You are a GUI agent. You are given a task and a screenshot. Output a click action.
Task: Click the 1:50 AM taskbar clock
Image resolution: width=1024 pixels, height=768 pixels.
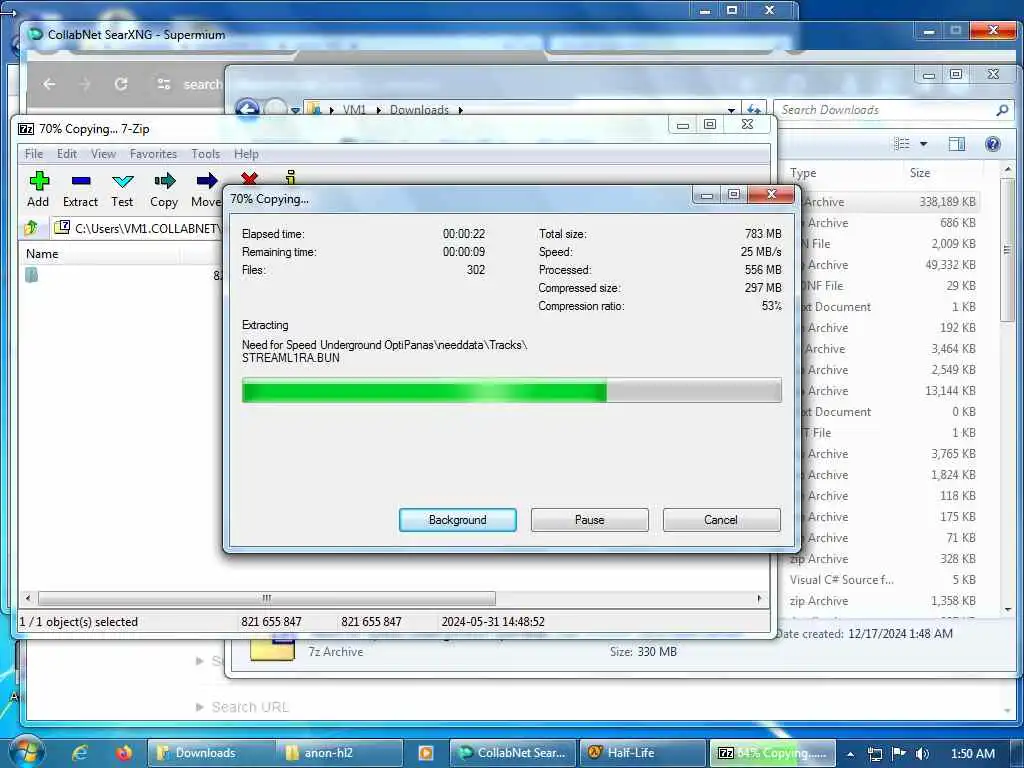click(x=973, y=754)
